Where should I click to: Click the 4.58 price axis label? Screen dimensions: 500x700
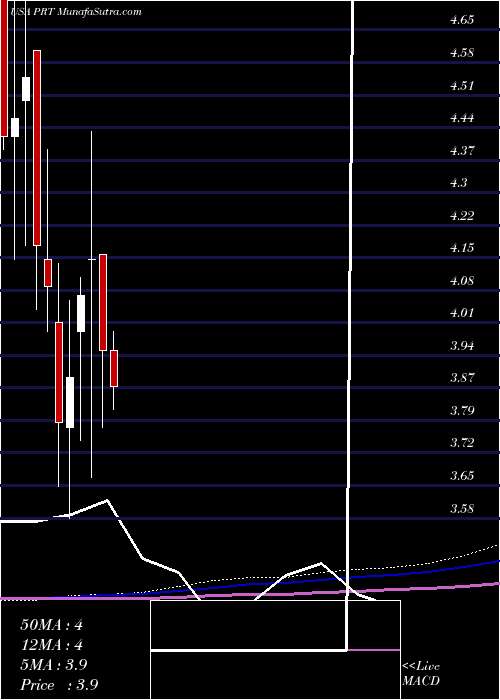coord(462,53)
